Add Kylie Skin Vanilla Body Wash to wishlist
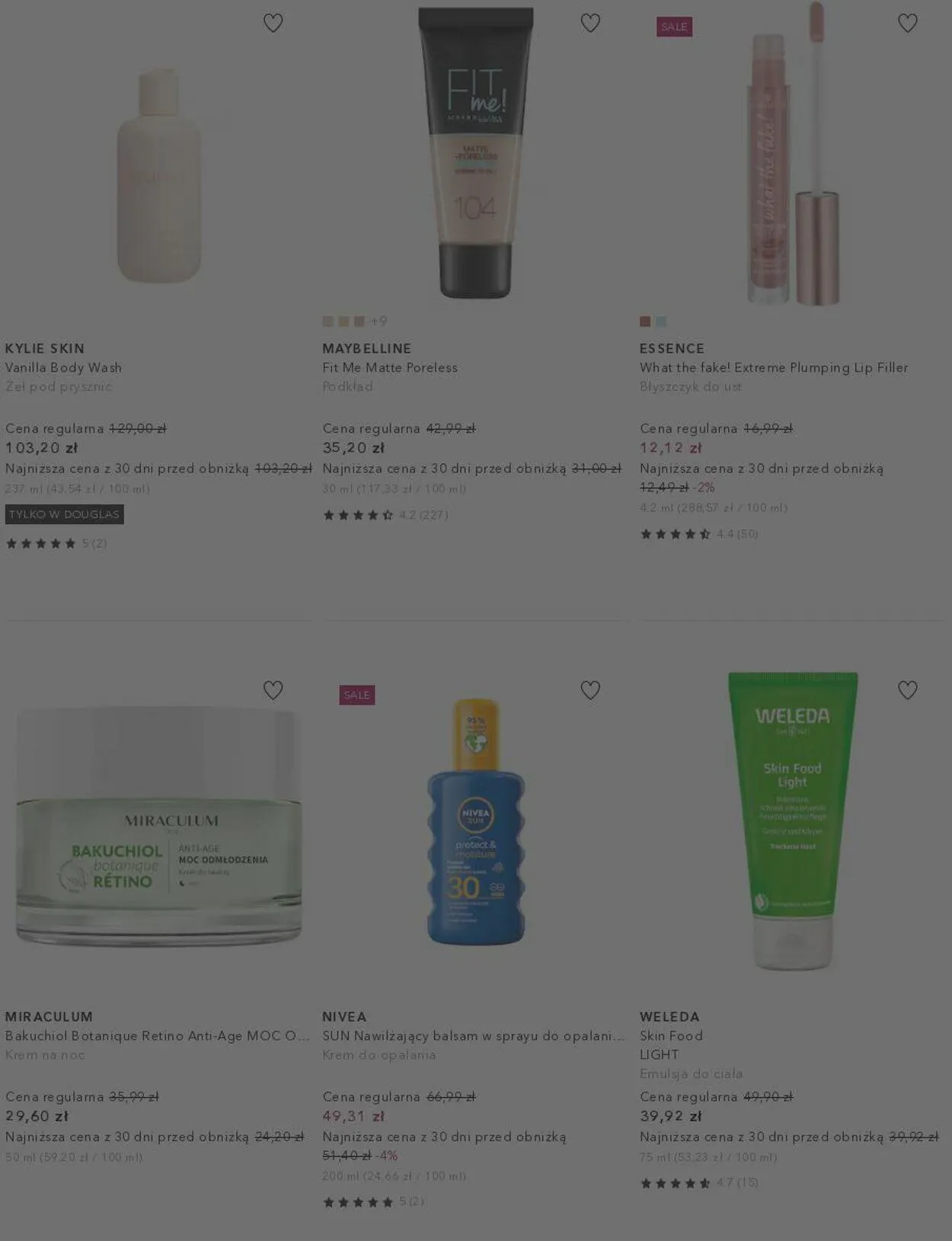952x1241 pixels. coord(273,23)
